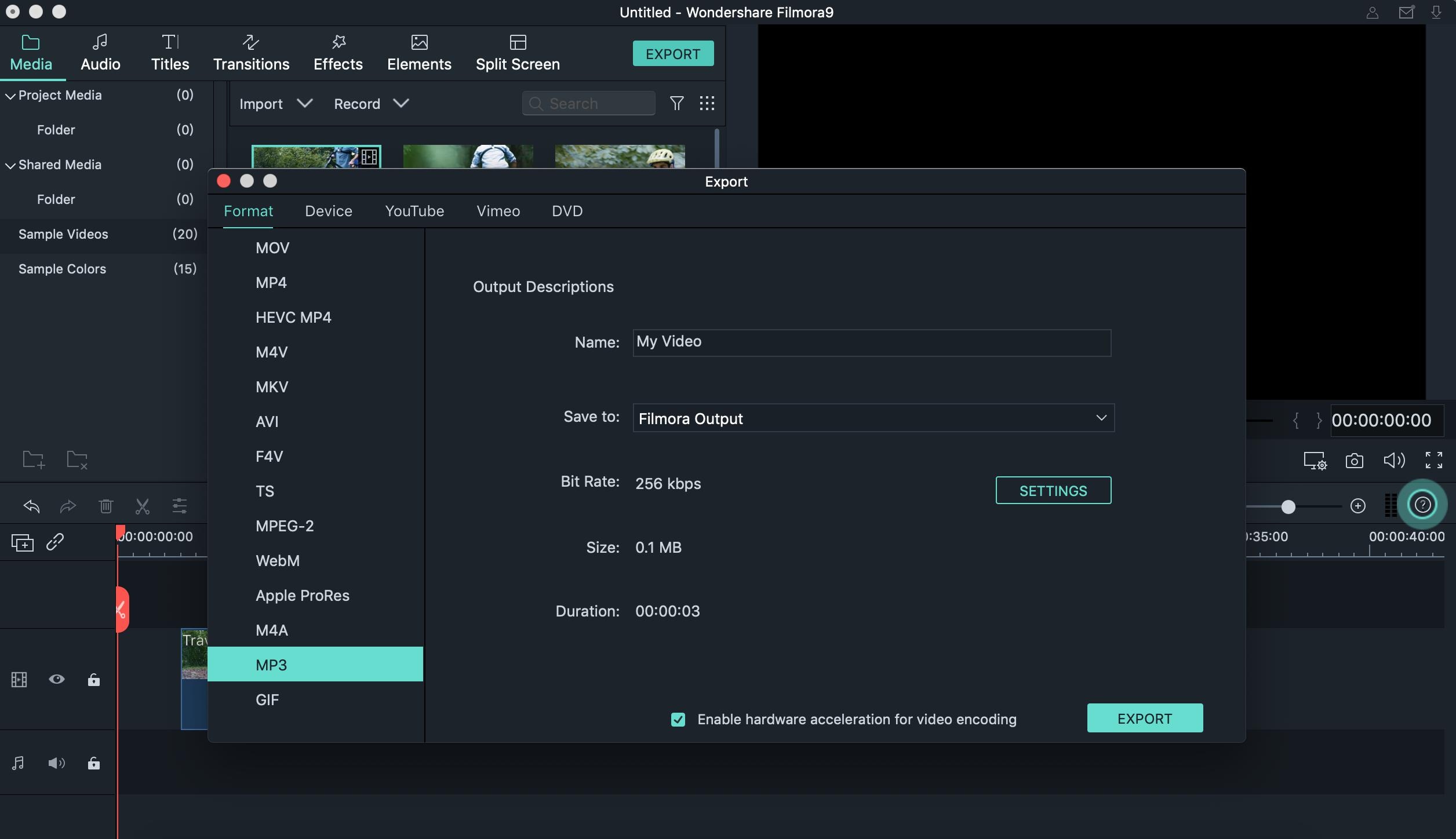Click the Split Screen tool icon
Viewport: 1456px width, 839px height.
point(517,42)
